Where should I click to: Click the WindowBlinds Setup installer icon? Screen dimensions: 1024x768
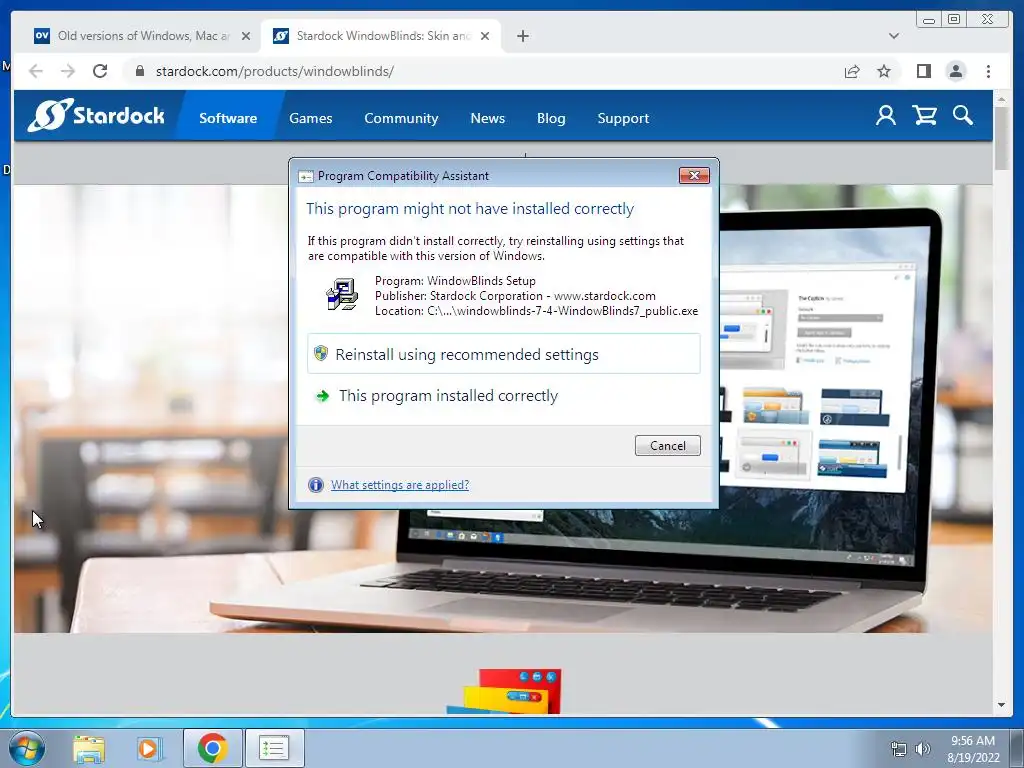click(x=342, y=294)
